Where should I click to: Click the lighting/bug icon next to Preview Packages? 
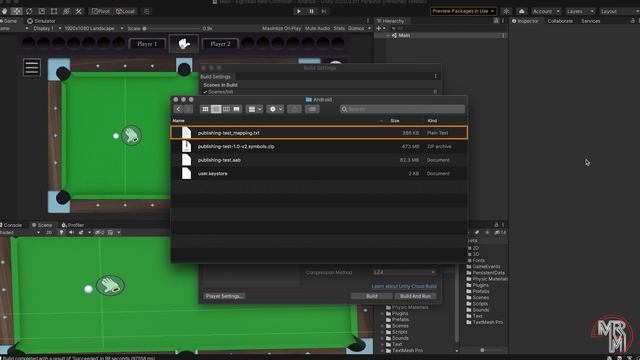[x=506, y=11]
